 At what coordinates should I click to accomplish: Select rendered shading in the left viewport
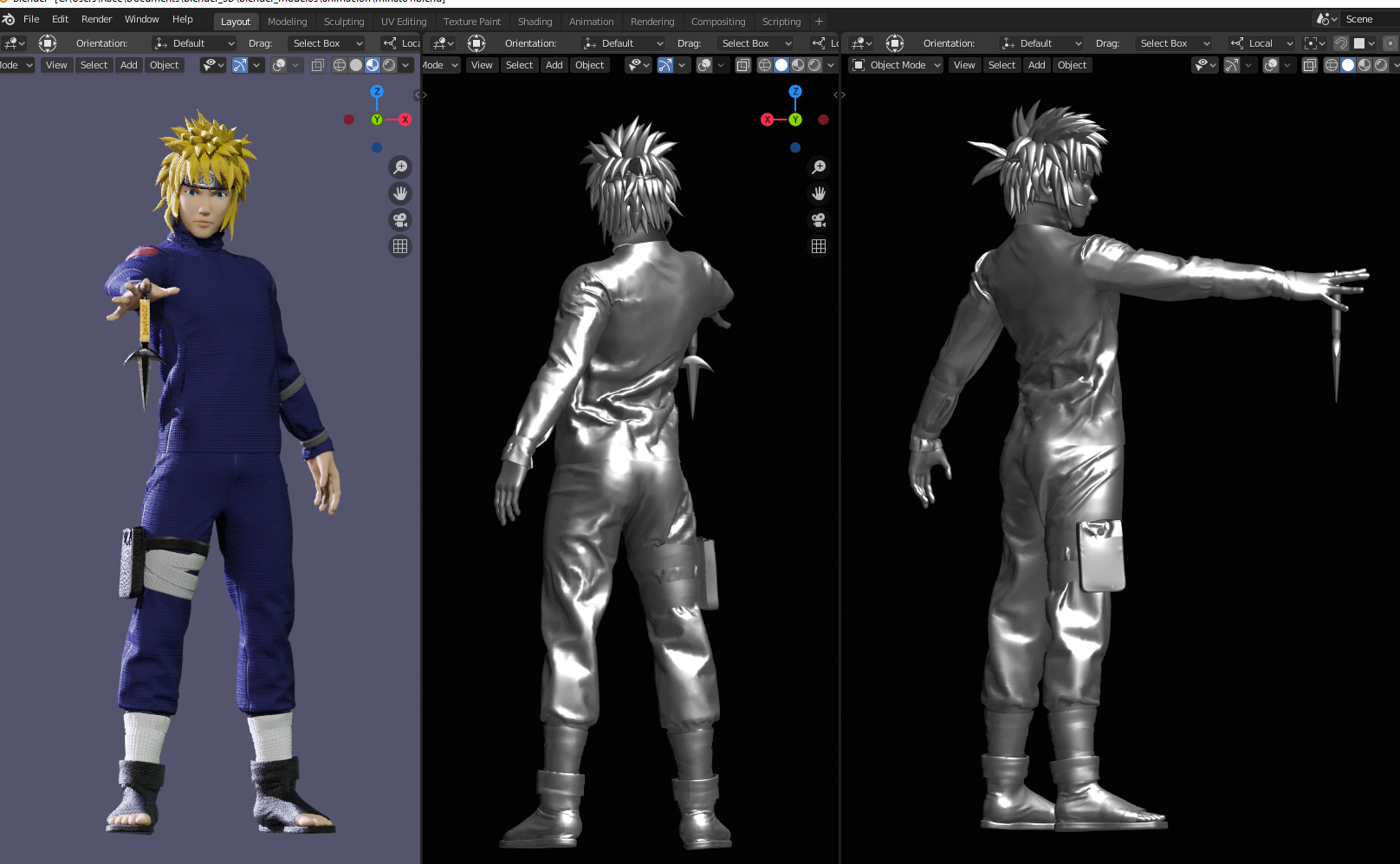click(389, 65)
